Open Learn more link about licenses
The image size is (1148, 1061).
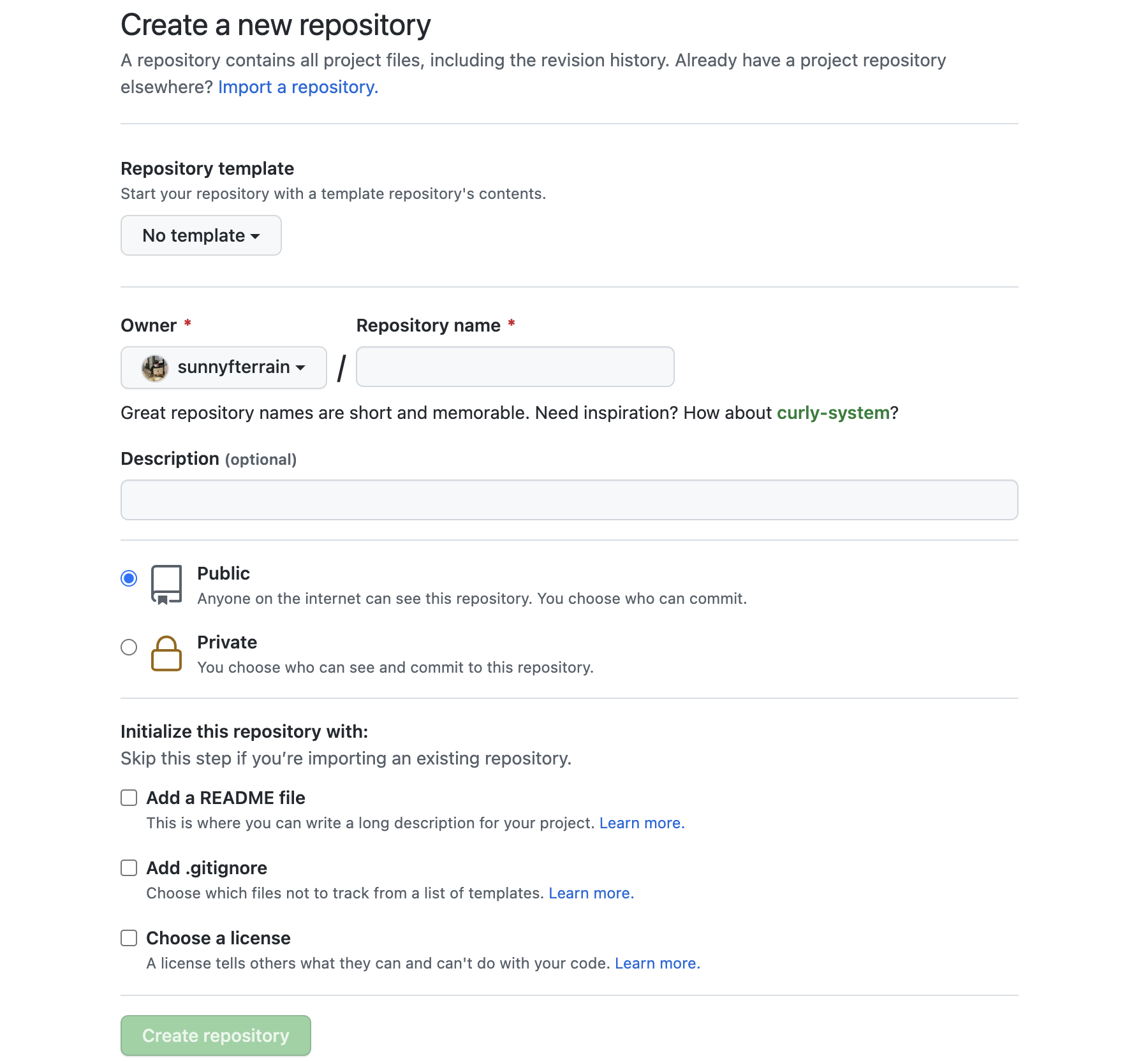tap(657, 963)
